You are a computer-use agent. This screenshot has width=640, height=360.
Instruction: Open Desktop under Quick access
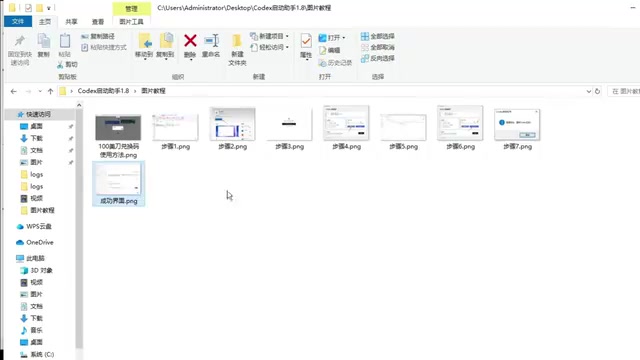pyautogui.click(x=32, y=127)
